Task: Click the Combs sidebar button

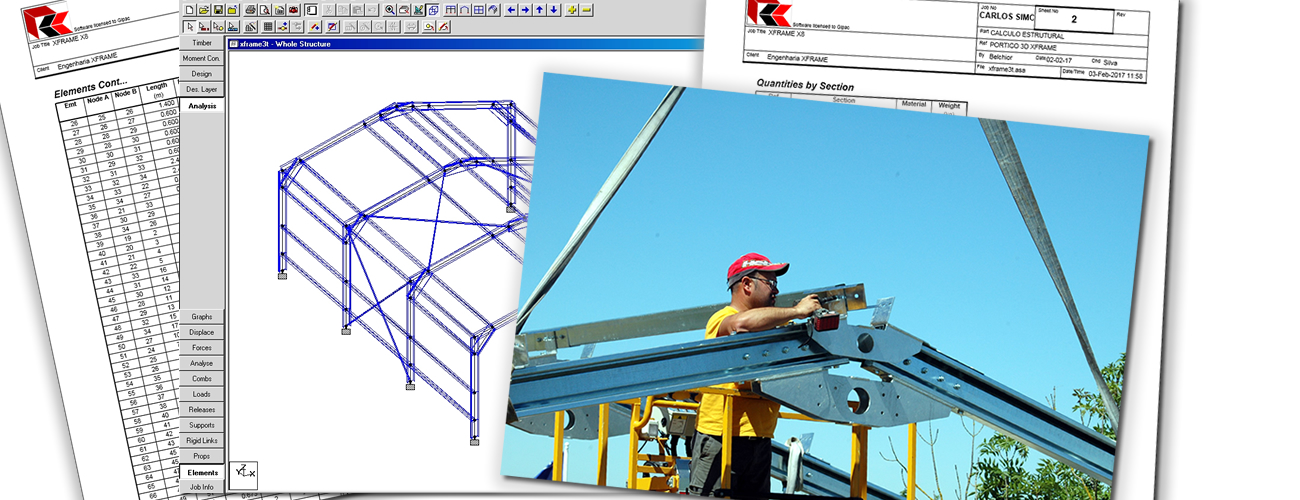Action: pos(202,379)
